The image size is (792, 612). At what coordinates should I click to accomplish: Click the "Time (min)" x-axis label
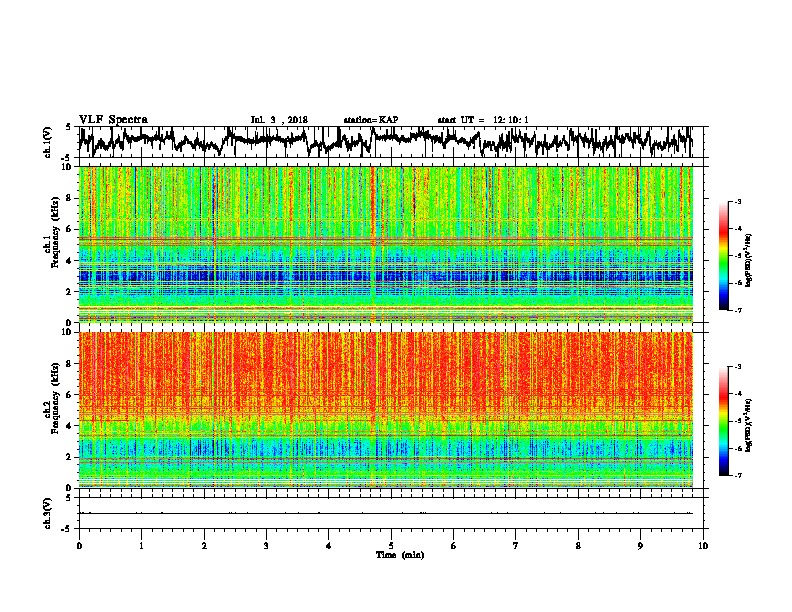click(x=400, y=555)
